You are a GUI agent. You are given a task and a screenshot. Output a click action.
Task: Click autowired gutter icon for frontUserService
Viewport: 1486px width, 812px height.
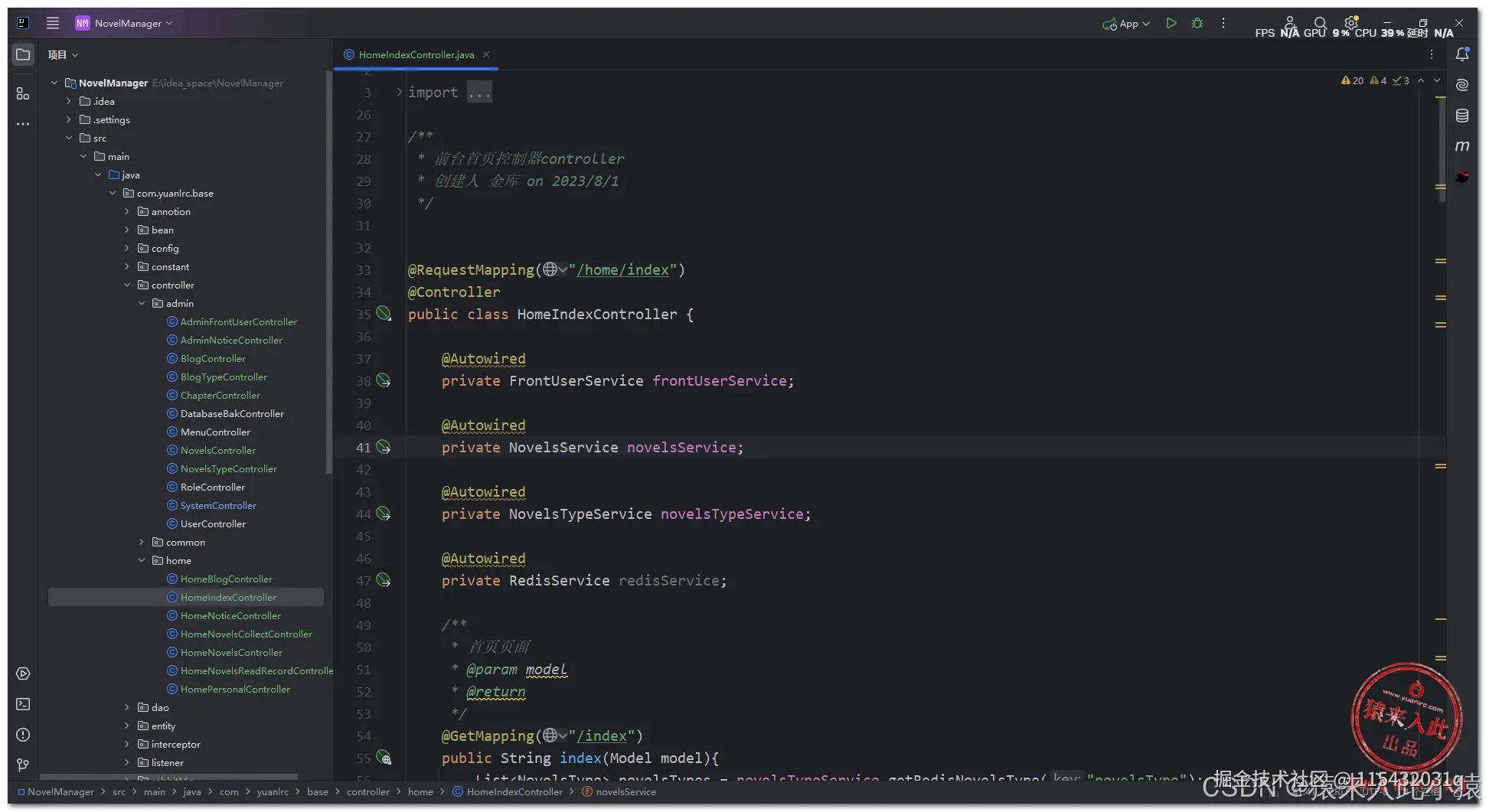pyautogui.click(x=384, y=380)
